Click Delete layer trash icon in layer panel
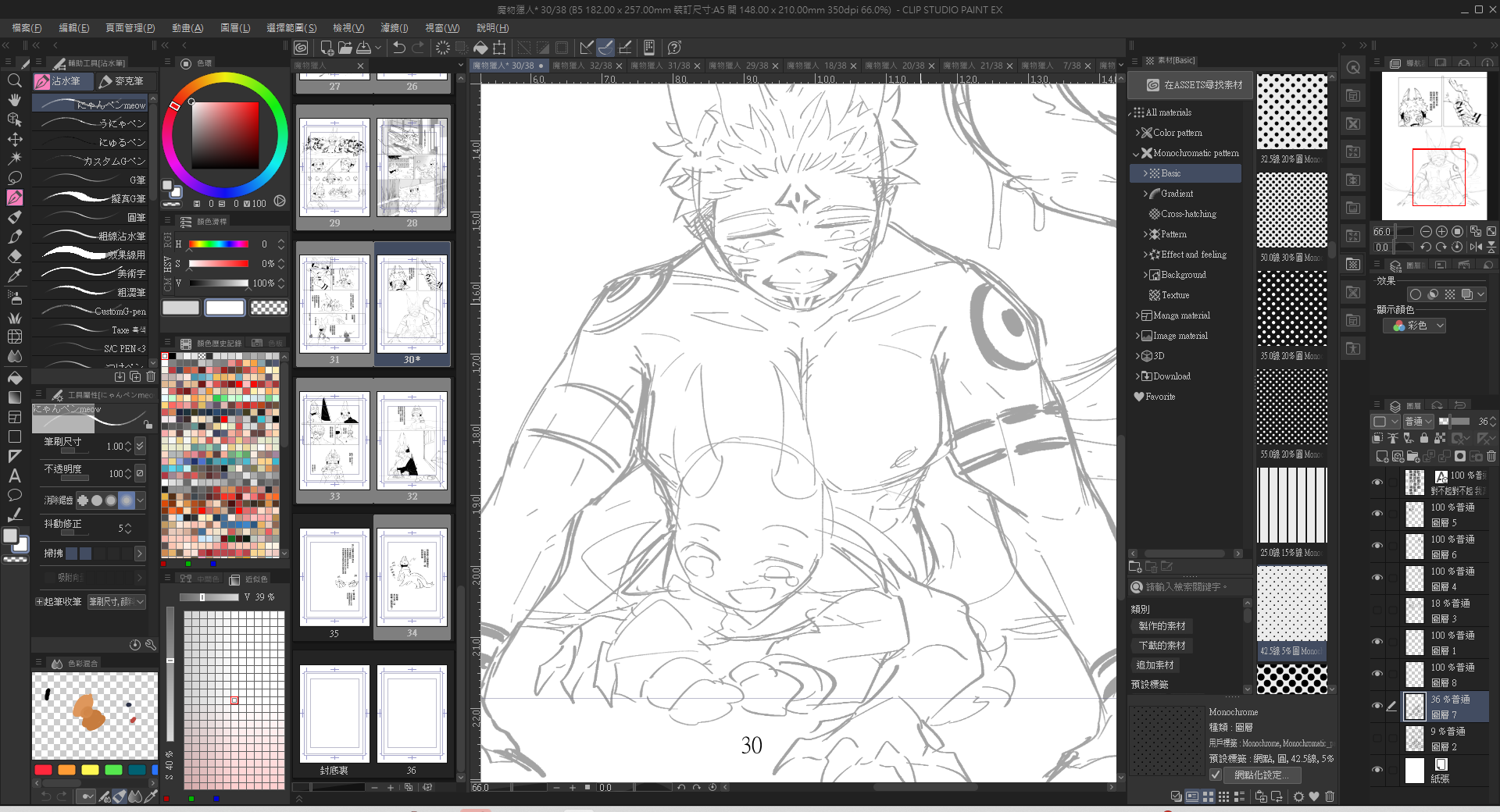The width and height of the screenshot is (1500, 812). pyautogui.click(x=1491, y=456)
